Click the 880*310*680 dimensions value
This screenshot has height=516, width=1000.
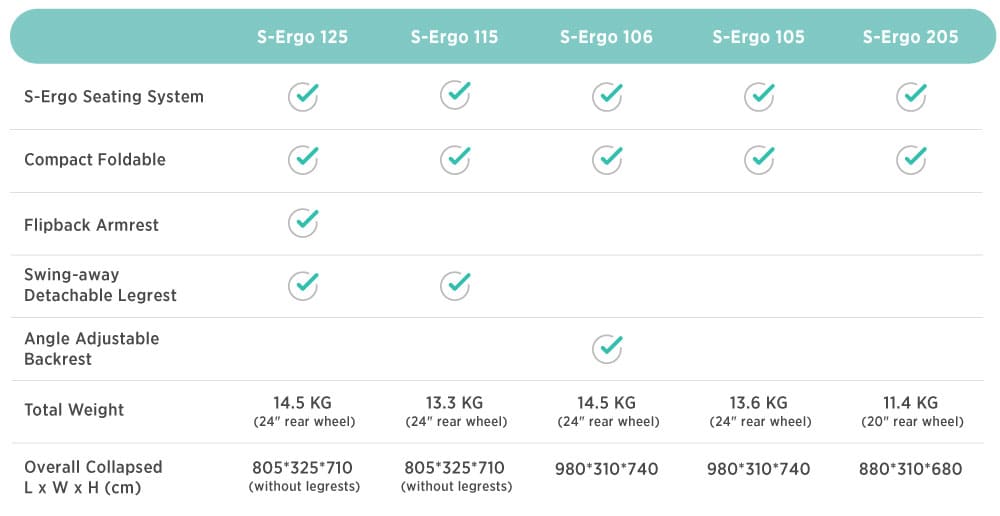pos(911,468)
